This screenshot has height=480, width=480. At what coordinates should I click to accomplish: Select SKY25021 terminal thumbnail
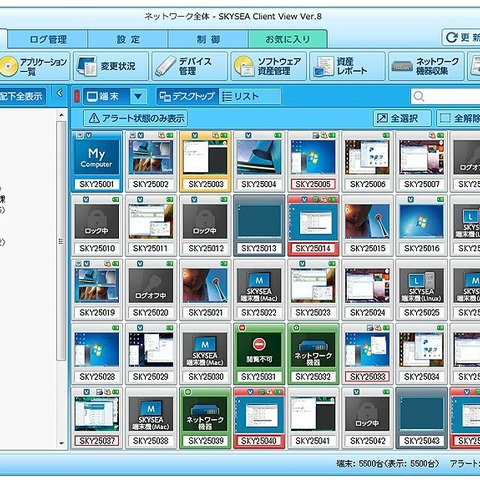tap(205, 290)
